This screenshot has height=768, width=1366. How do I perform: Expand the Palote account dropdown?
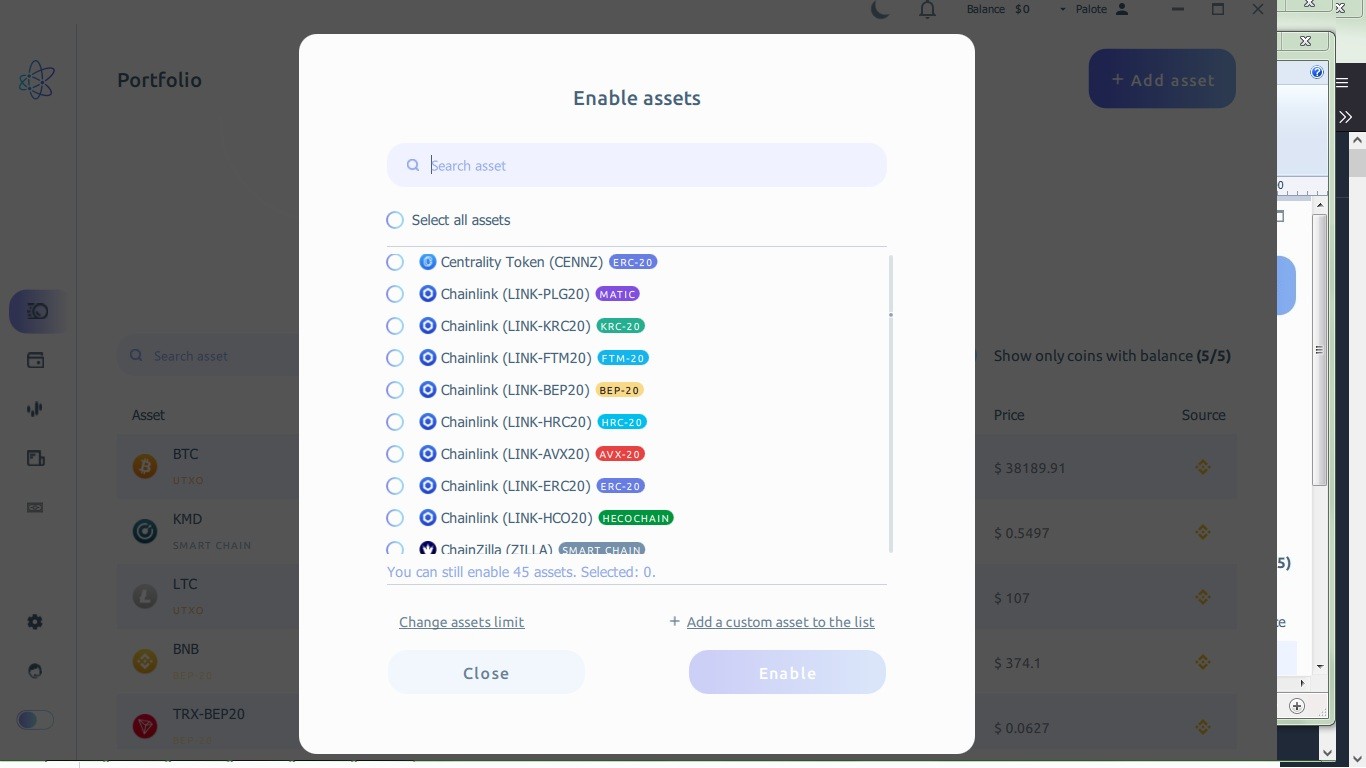(x=1102, y=9)
